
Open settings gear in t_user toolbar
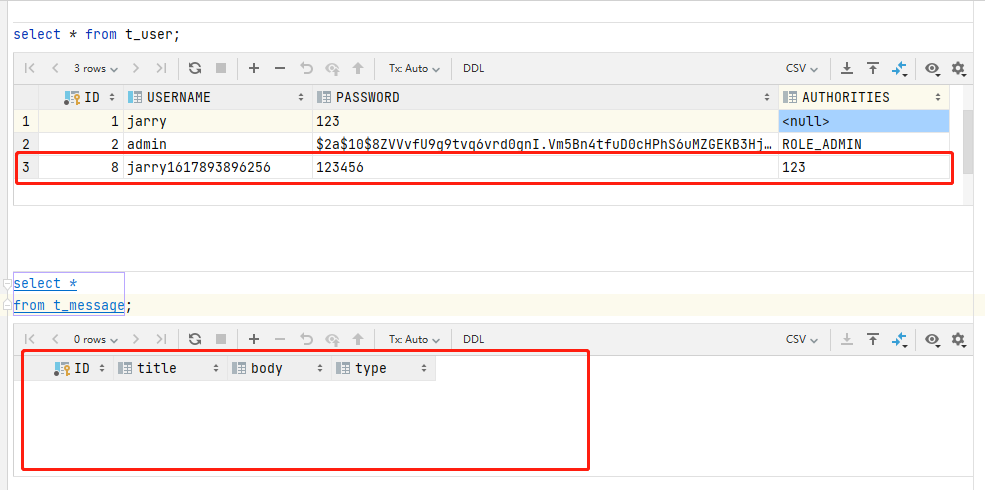[x=958, y=68]
